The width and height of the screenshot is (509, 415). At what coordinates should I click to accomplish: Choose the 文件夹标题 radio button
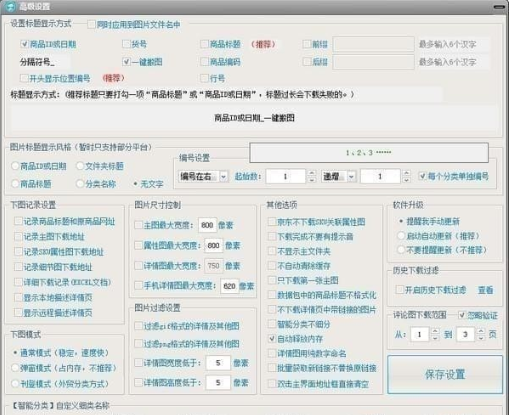click(80, 166)
